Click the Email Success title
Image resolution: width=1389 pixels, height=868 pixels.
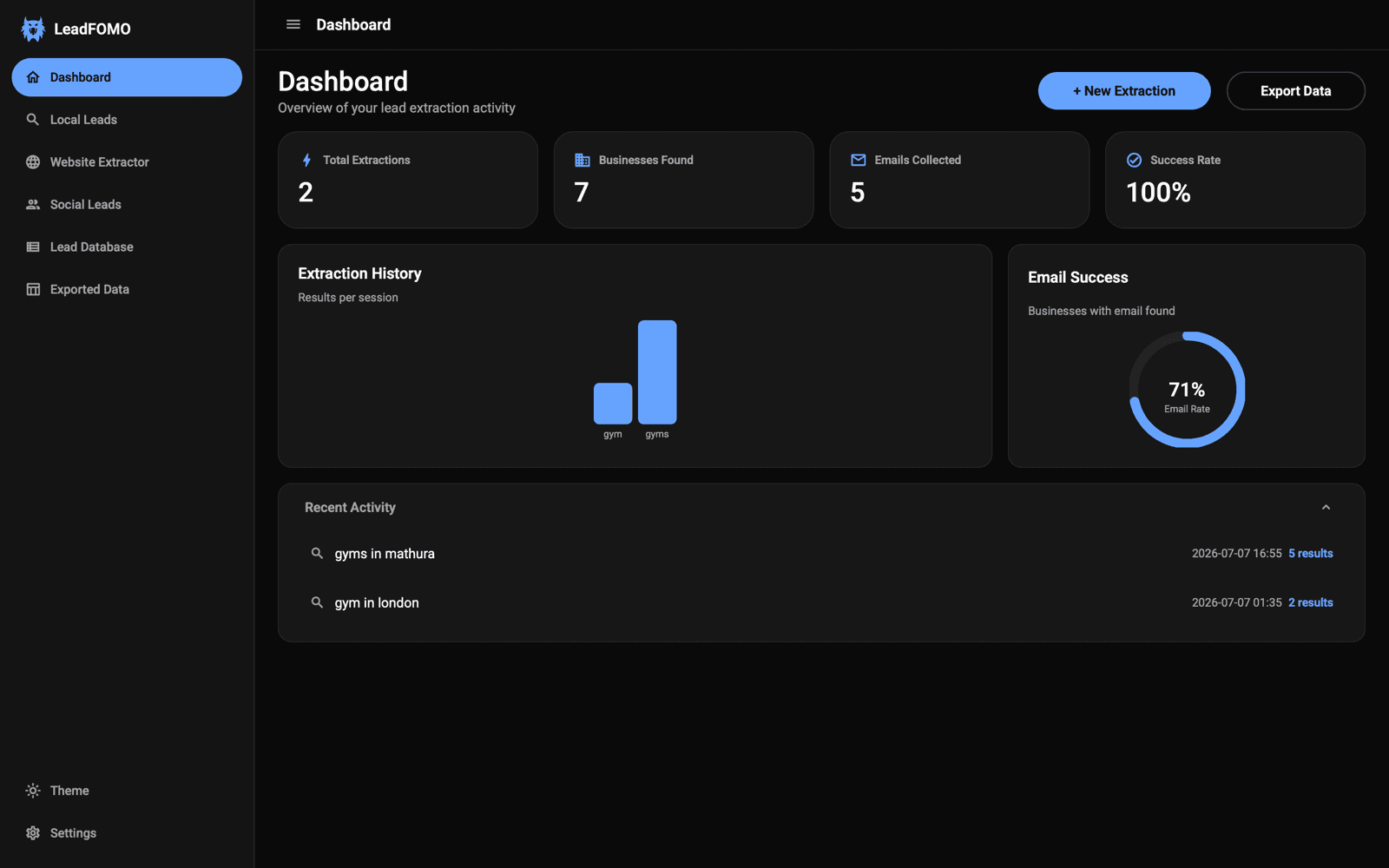click(x=1077, y=278)
